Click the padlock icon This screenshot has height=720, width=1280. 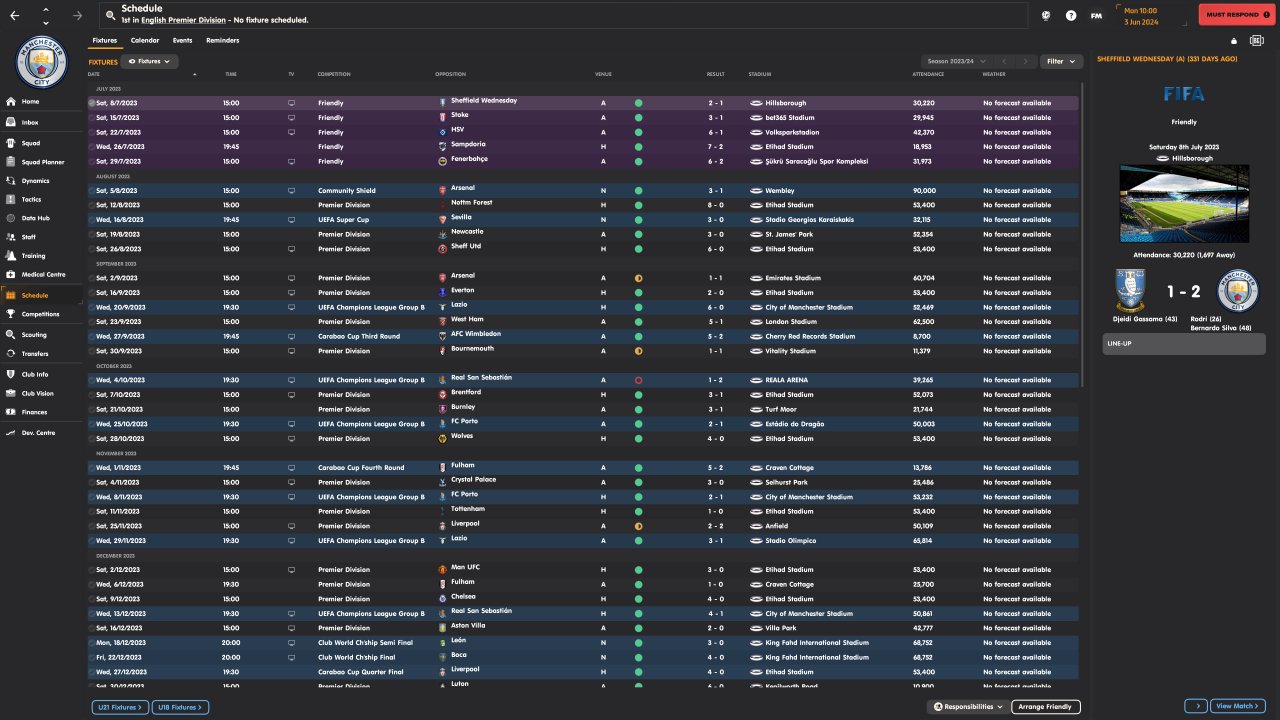(x=1233, y=41)
